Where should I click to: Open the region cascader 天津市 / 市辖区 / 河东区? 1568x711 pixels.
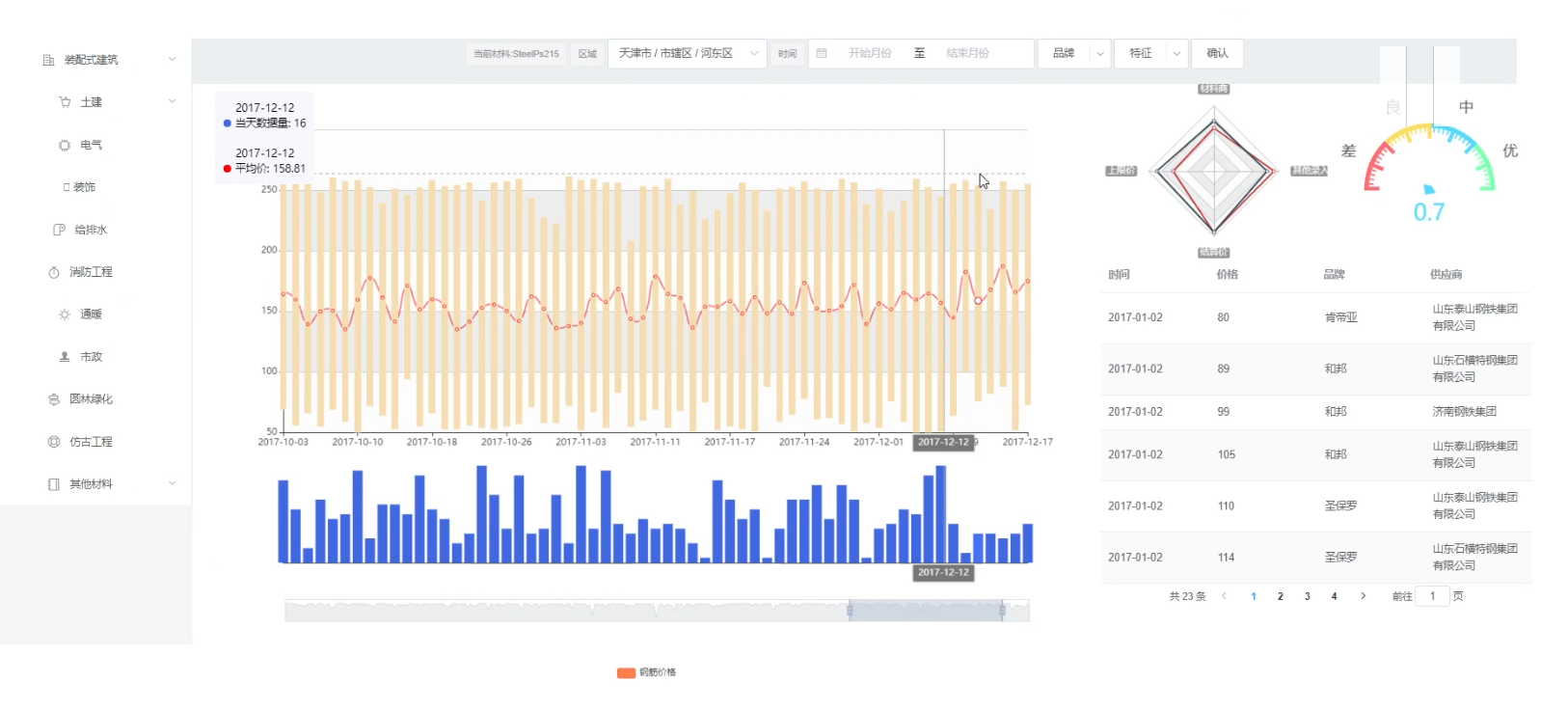click(x=687, y=53)
